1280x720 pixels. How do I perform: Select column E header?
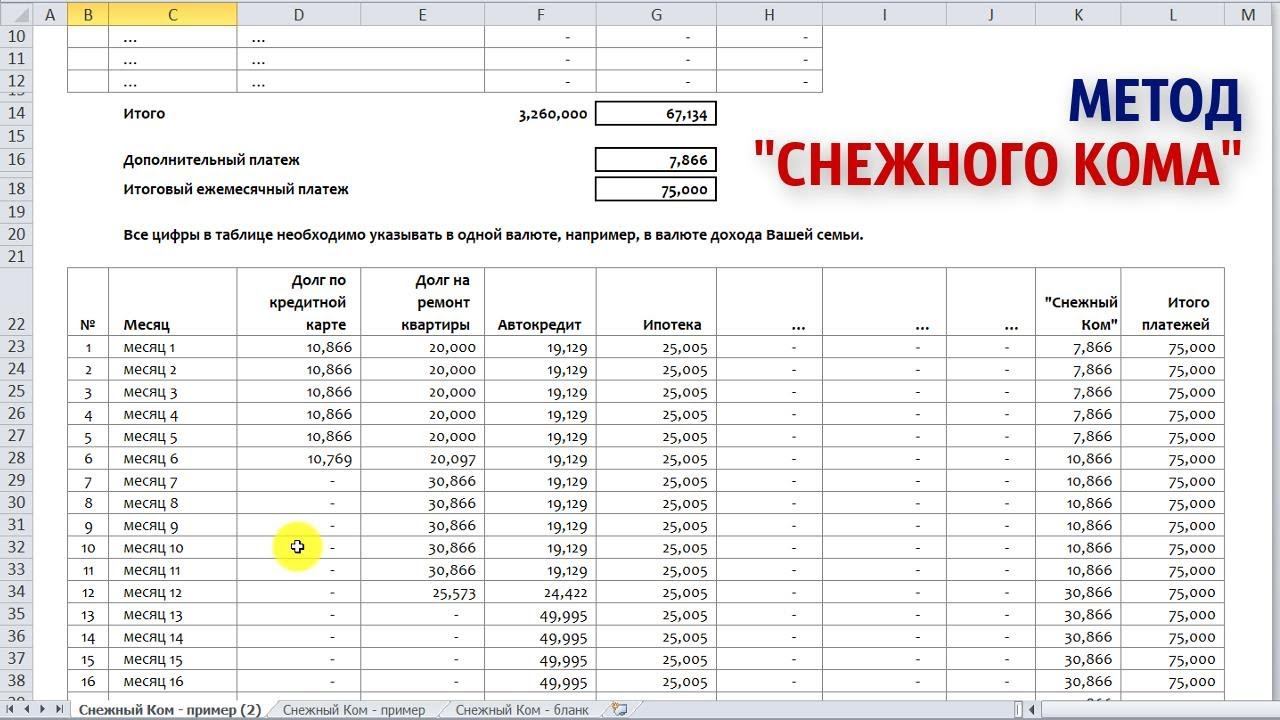[x=423, y=14]
